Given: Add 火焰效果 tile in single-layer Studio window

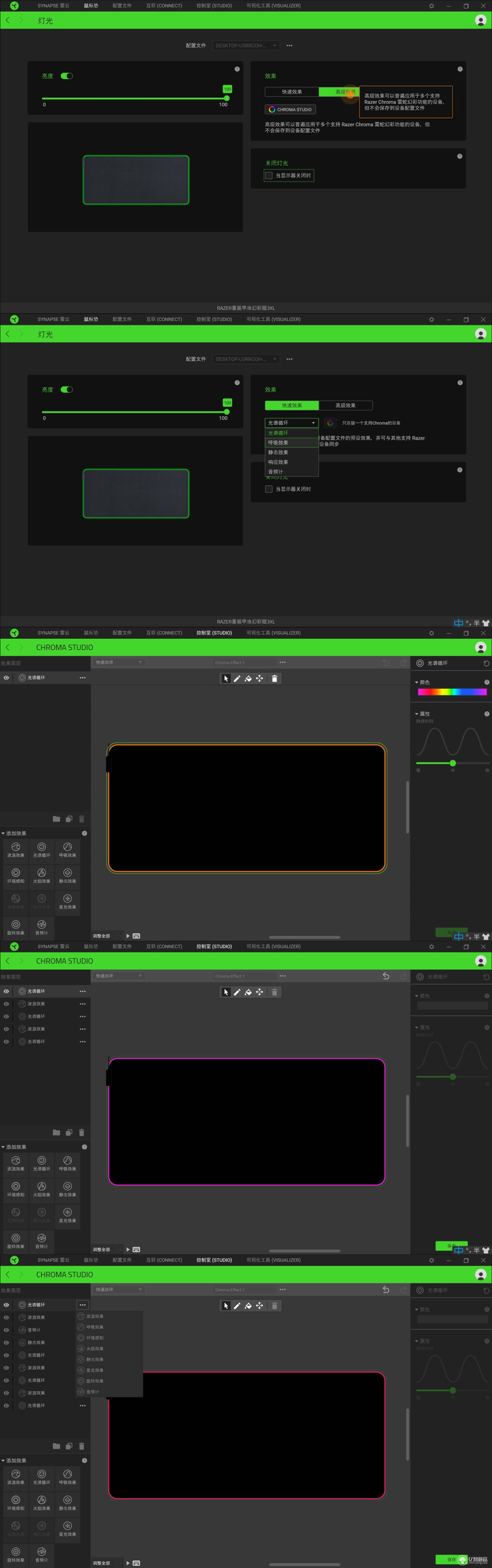Looking at the screenshot, I should coord(42,876).
